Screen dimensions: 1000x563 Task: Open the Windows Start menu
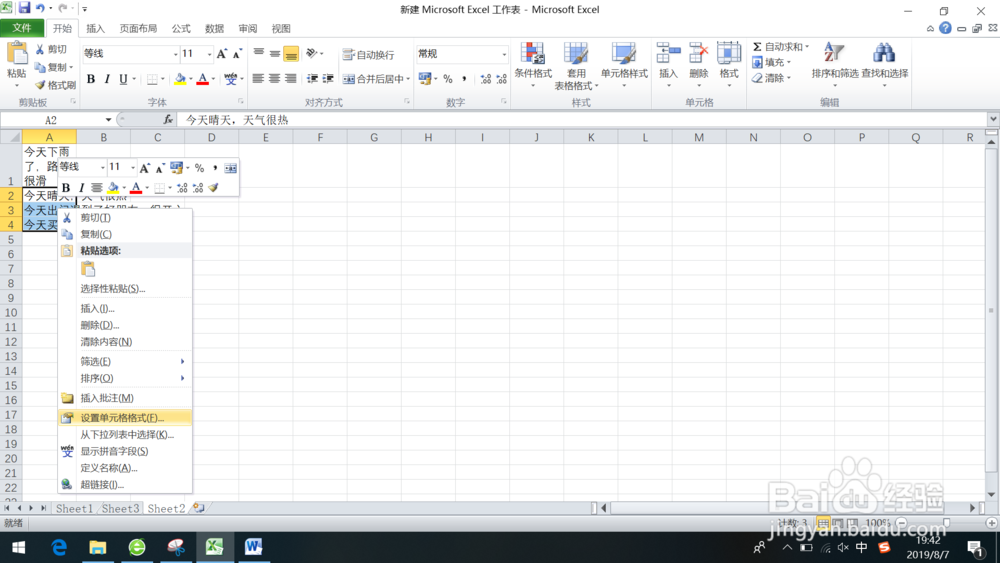tap(18, 547)
